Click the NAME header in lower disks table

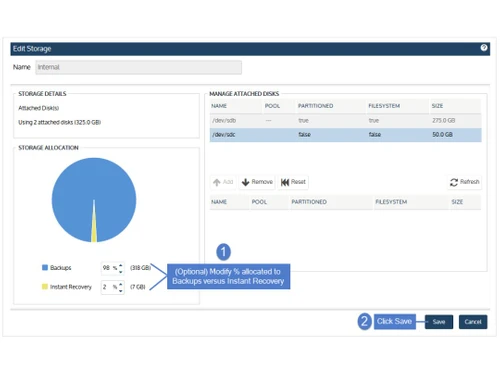click(x=219, y=202)
